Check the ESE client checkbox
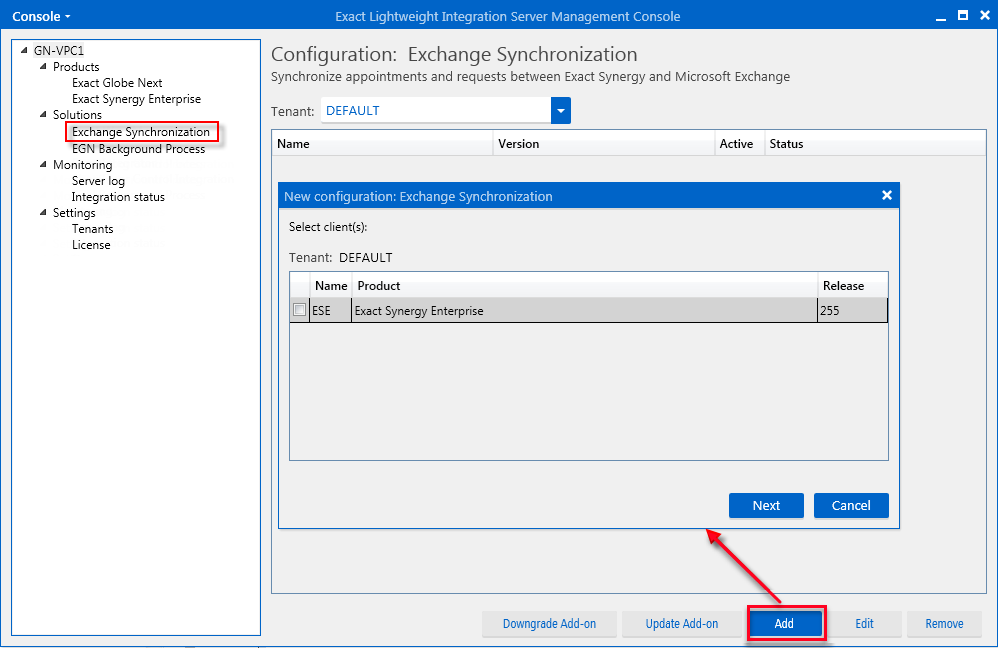The width and height of the screenshot is (998, 648). pos(299,310)
